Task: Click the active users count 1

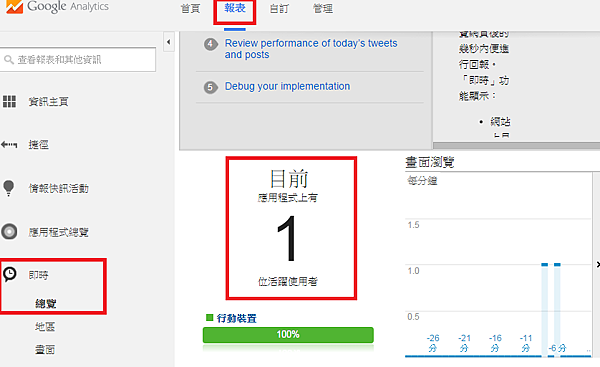Action: (287, 238)
